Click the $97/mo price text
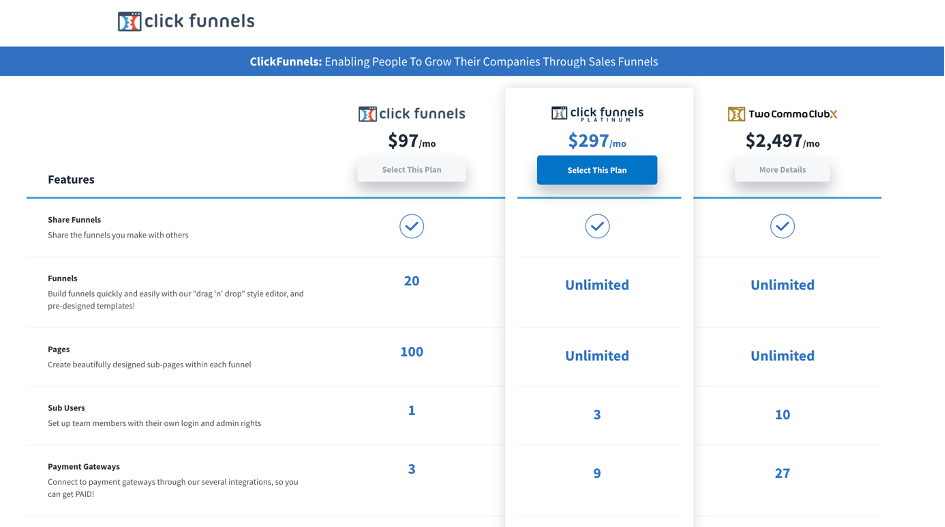Screen dimensions: 945x527 coord(412,141)
